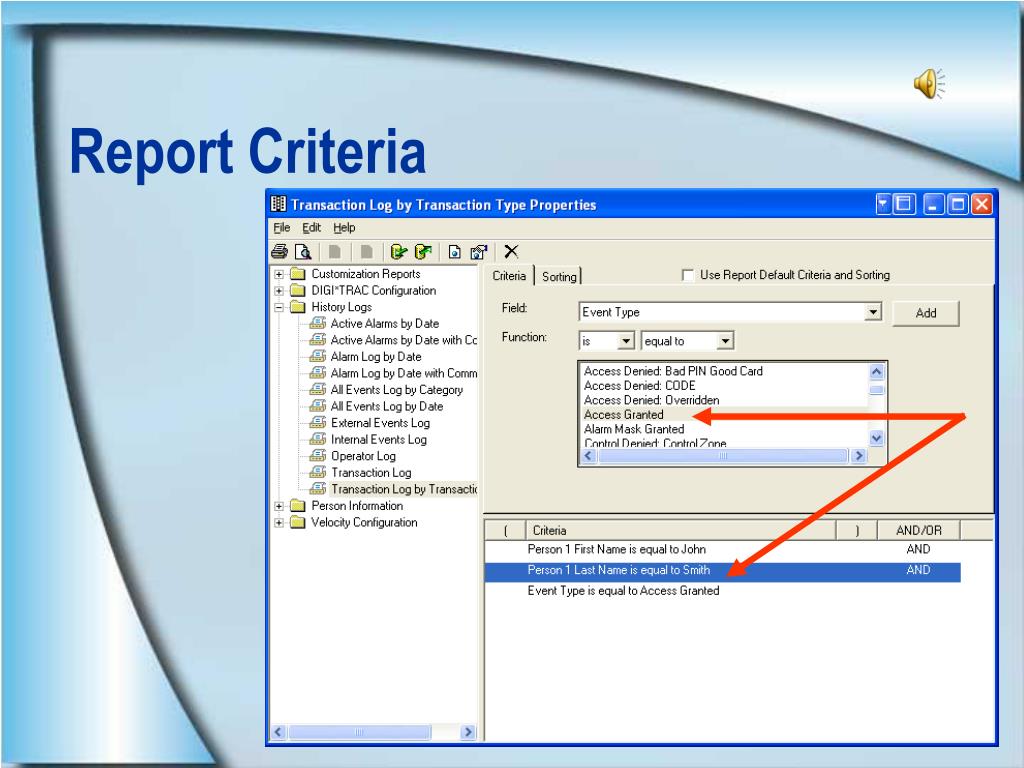1024x768 pixels.
Task: Click the tree pane scroll left arrow
Action: (x=278, y=732)
